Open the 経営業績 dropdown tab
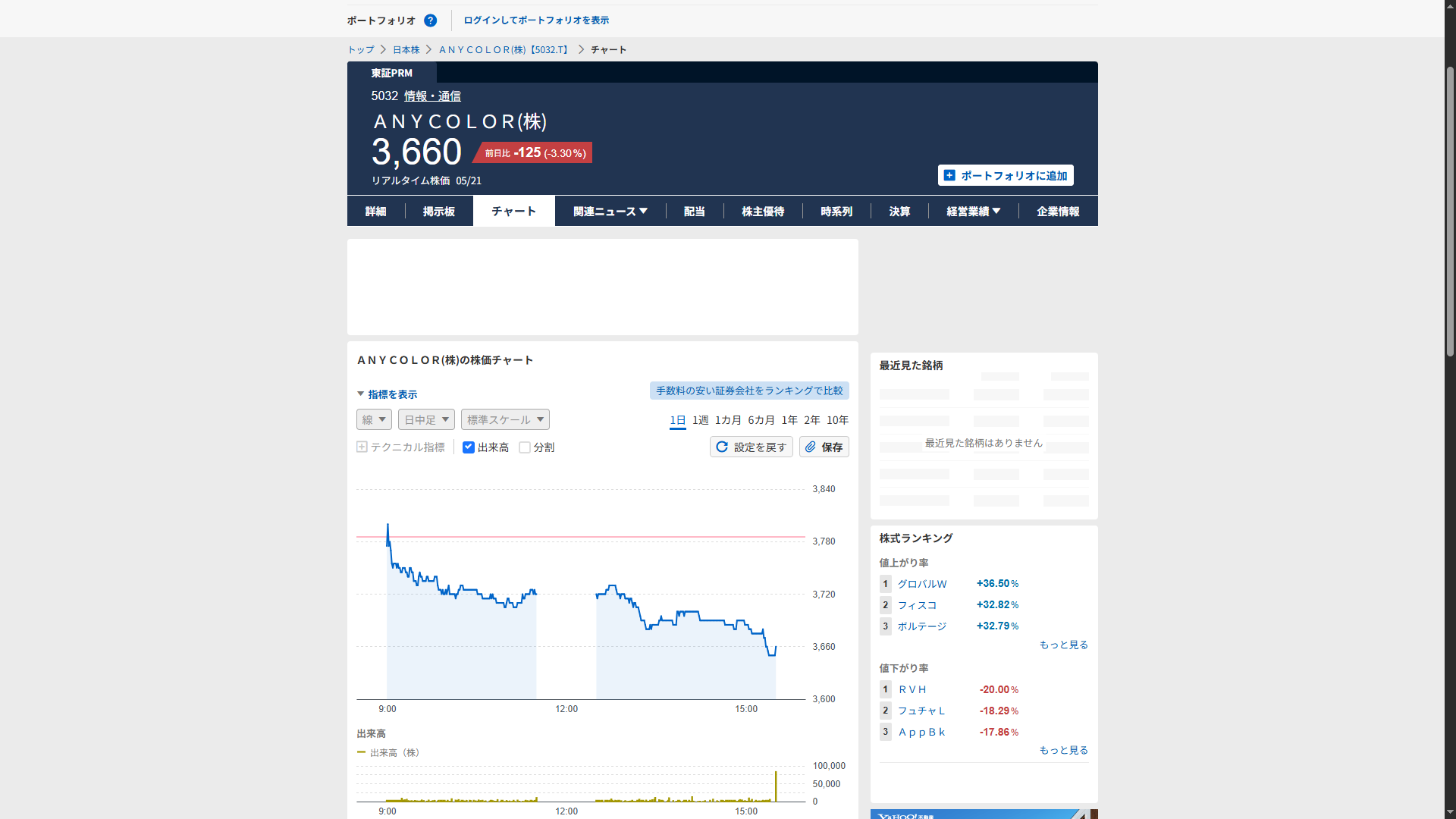 [973, 212]
